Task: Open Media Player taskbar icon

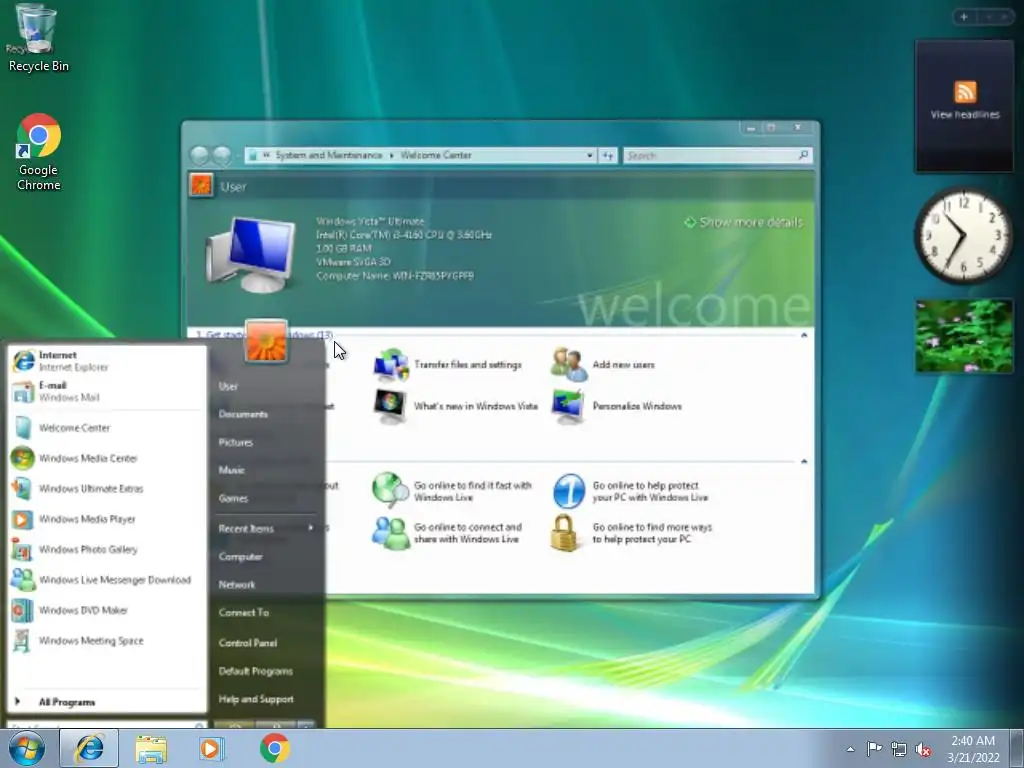Action: [211, 748]
